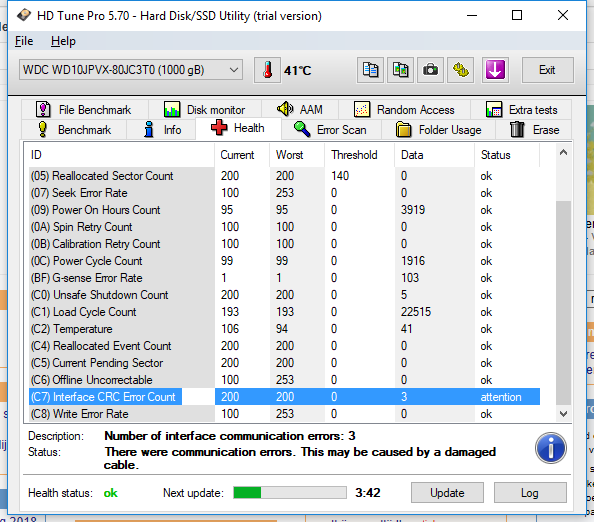Switch to the Random Access tab
594x522 pixels.
[404, 109]
